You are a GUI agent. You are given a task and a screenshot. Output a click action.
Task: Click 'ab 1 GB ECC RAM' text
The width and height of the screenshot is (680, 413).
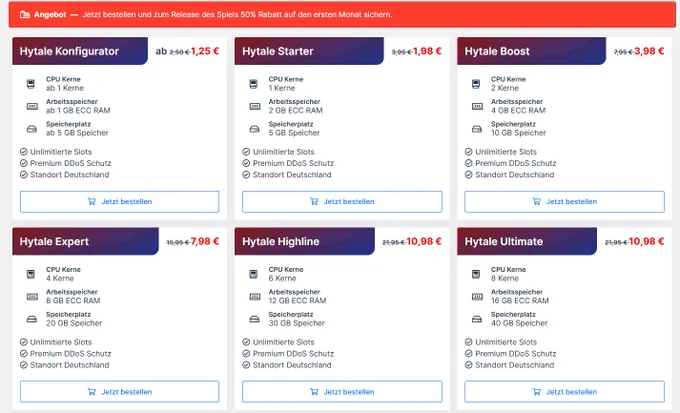78,111
